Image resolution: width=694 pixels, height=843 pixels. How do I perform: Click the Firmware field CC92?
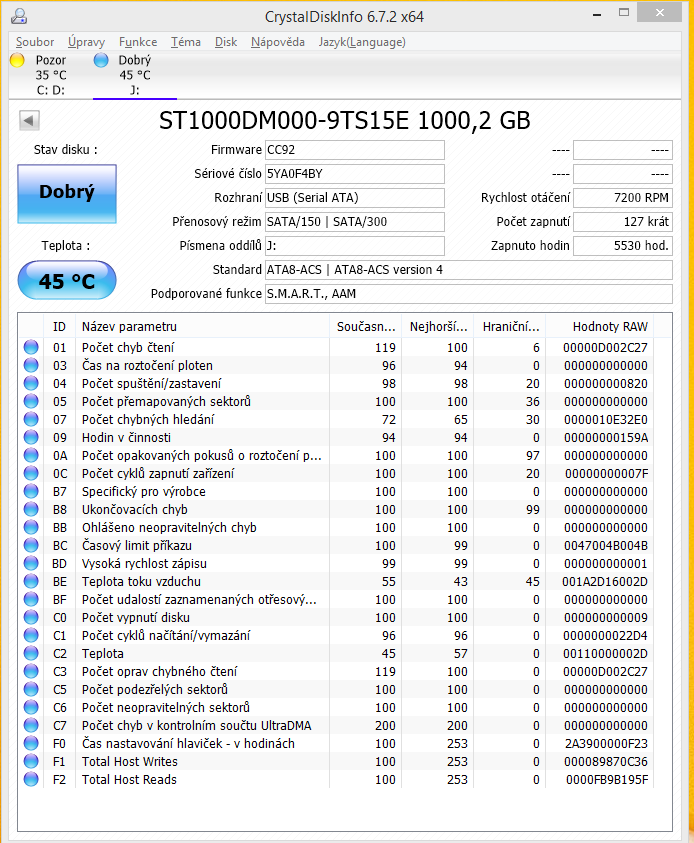[x=355, y=150]
